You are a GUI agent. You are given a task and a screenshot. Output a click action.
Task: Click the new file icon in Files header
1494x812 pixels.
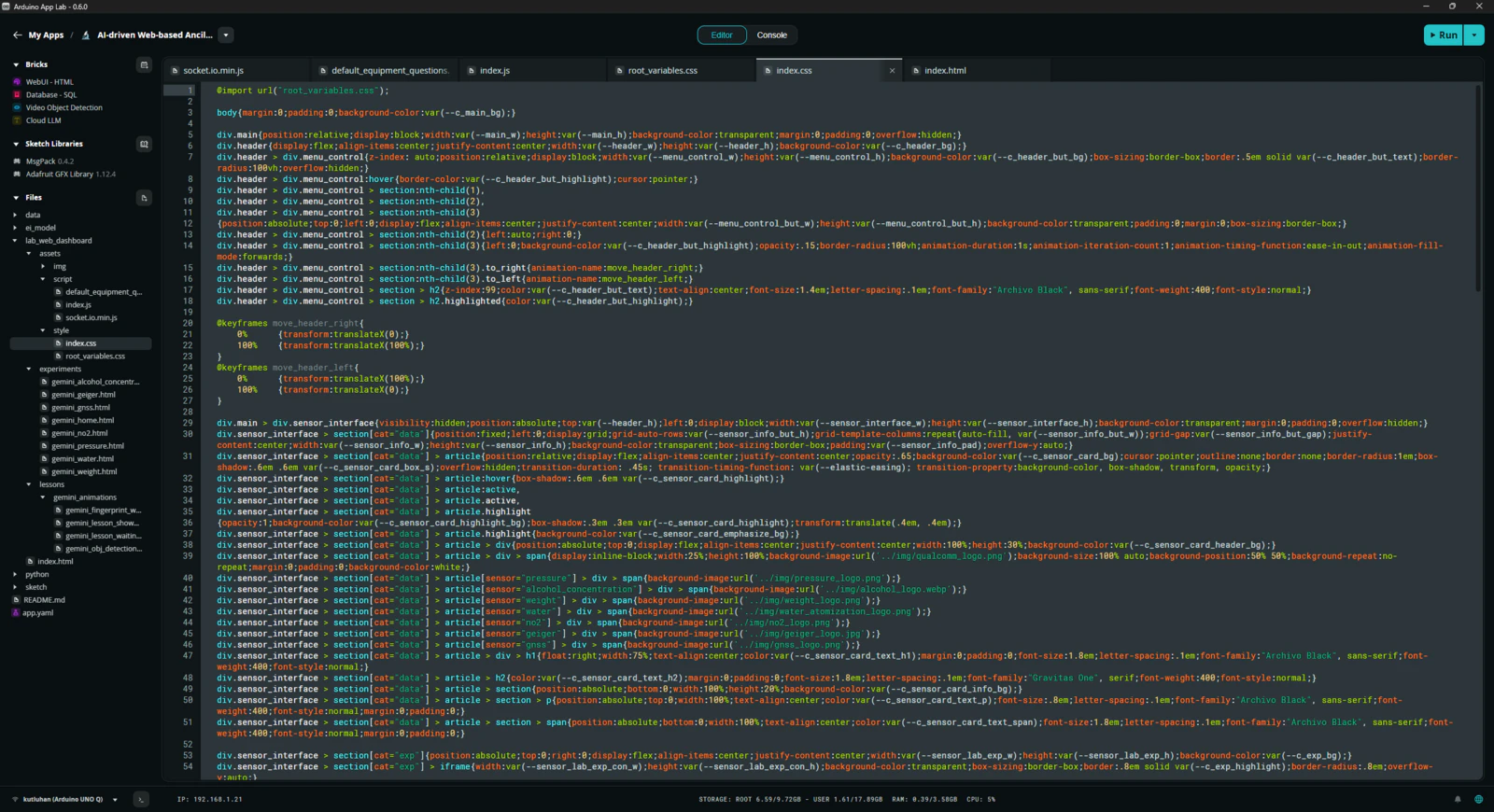click(144, 198)
